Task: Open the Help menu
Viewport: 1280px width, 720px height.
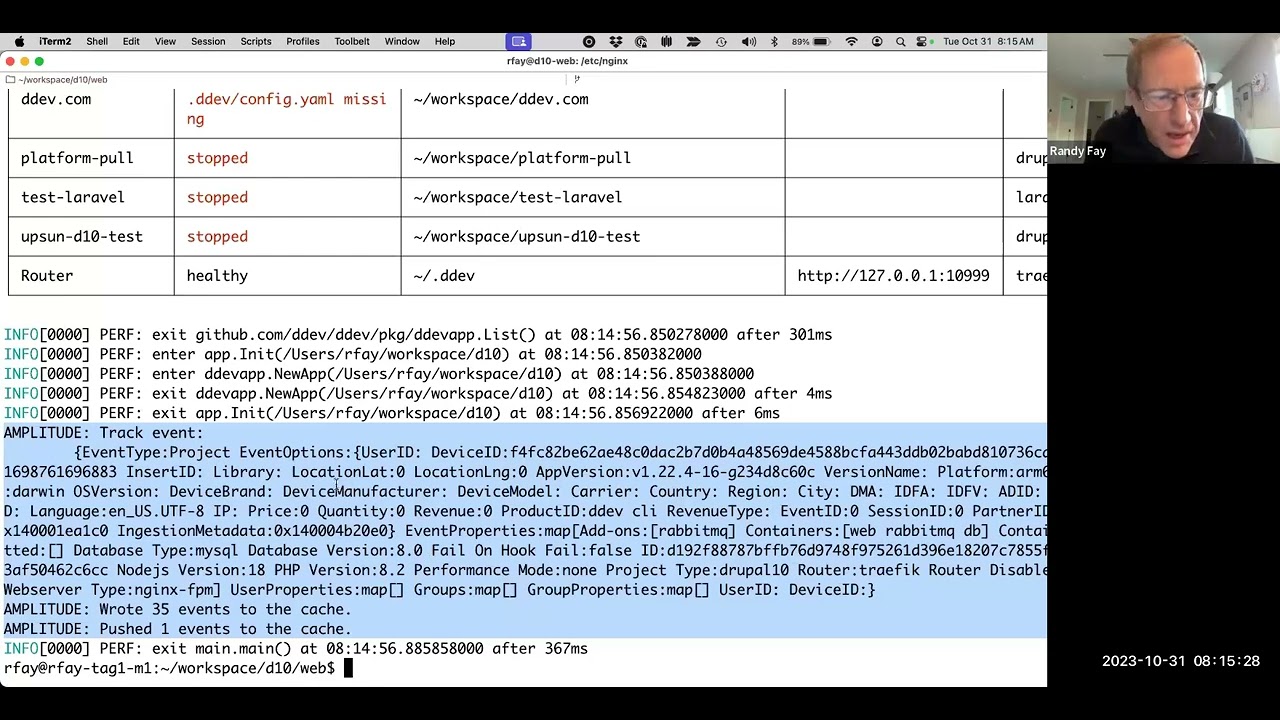Action: tap(445, 42)
